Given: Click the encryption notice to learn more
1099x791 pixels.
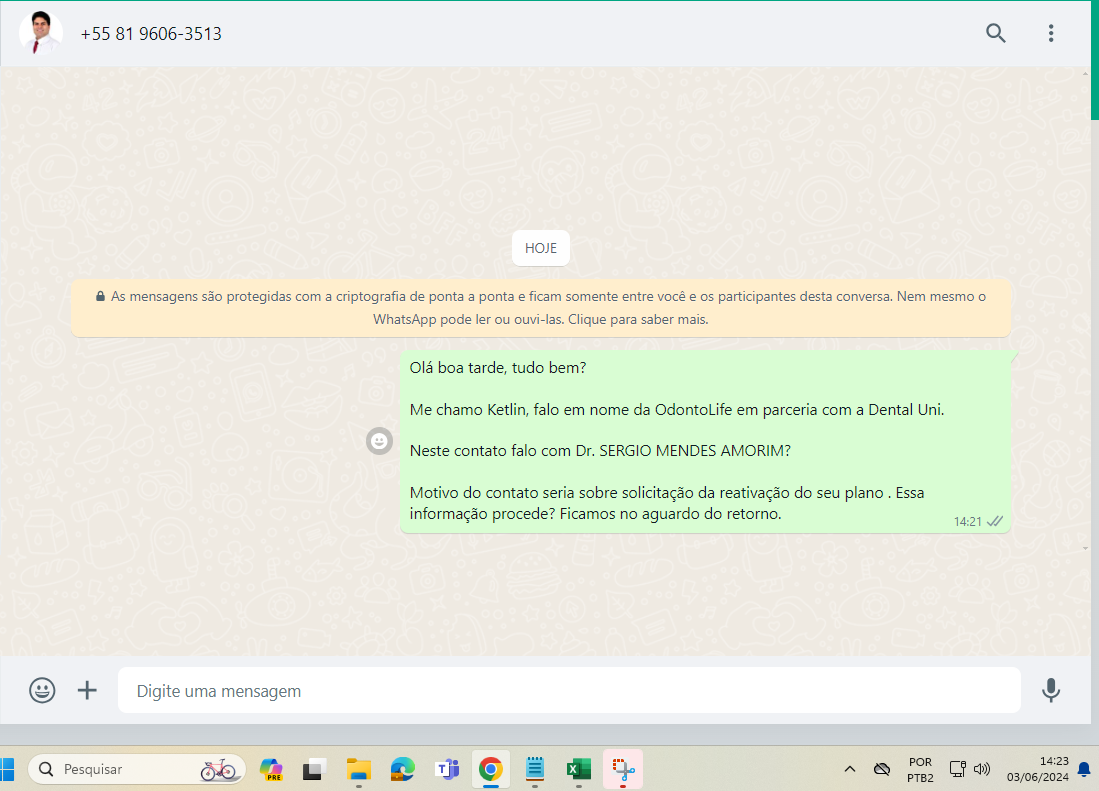Looking at the screenshot, I should click(540, 308).
